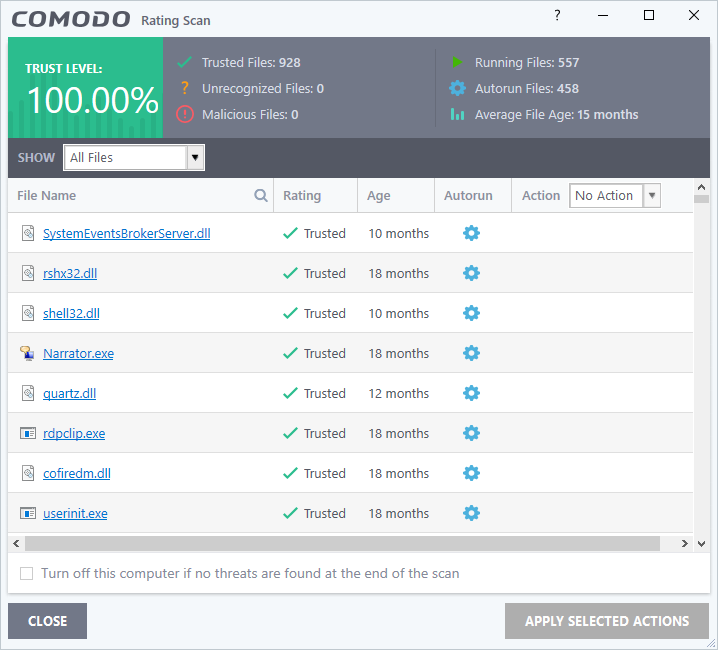Click the file icon beside cofiredm.dll
This screenshot has width=718, height=650.
pos(28,473)
